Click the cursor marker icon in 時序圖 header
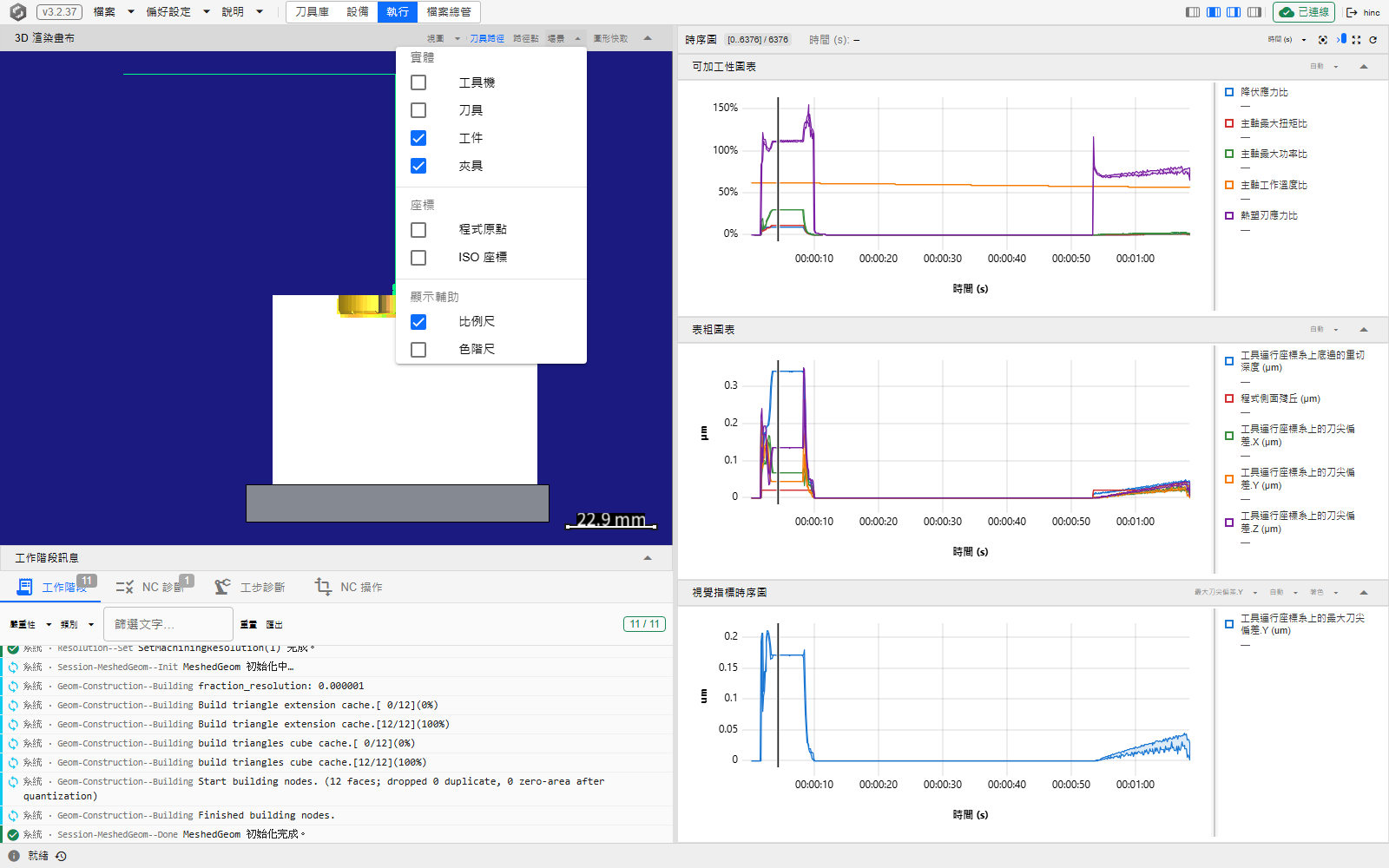The height and width of the screenshot is (868, 1389). [1341, 39]
